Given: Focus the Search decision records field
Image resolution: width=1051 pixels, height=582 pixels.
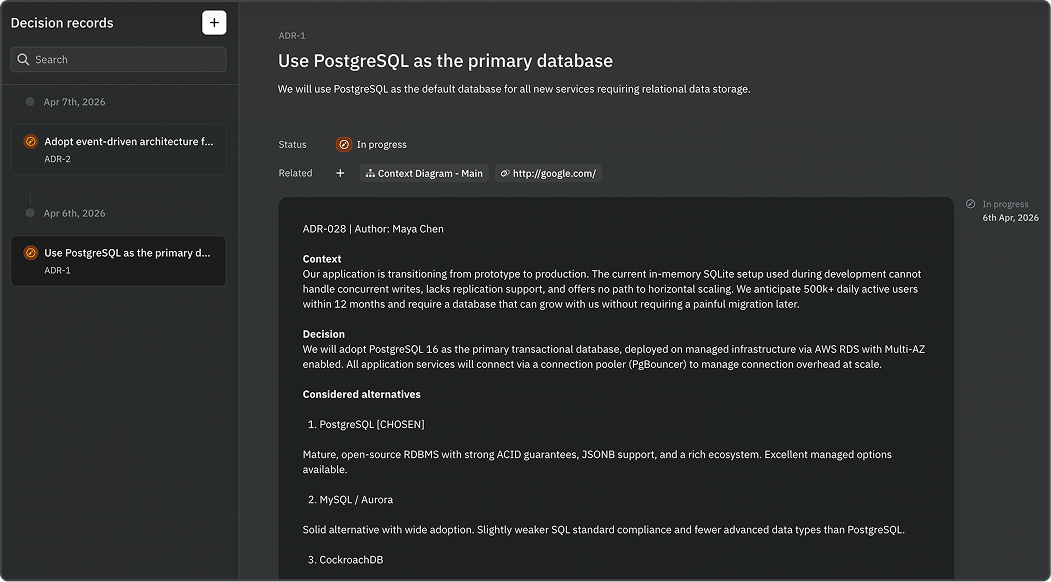Looking at the screenshot, I should (x=119, y=60).
